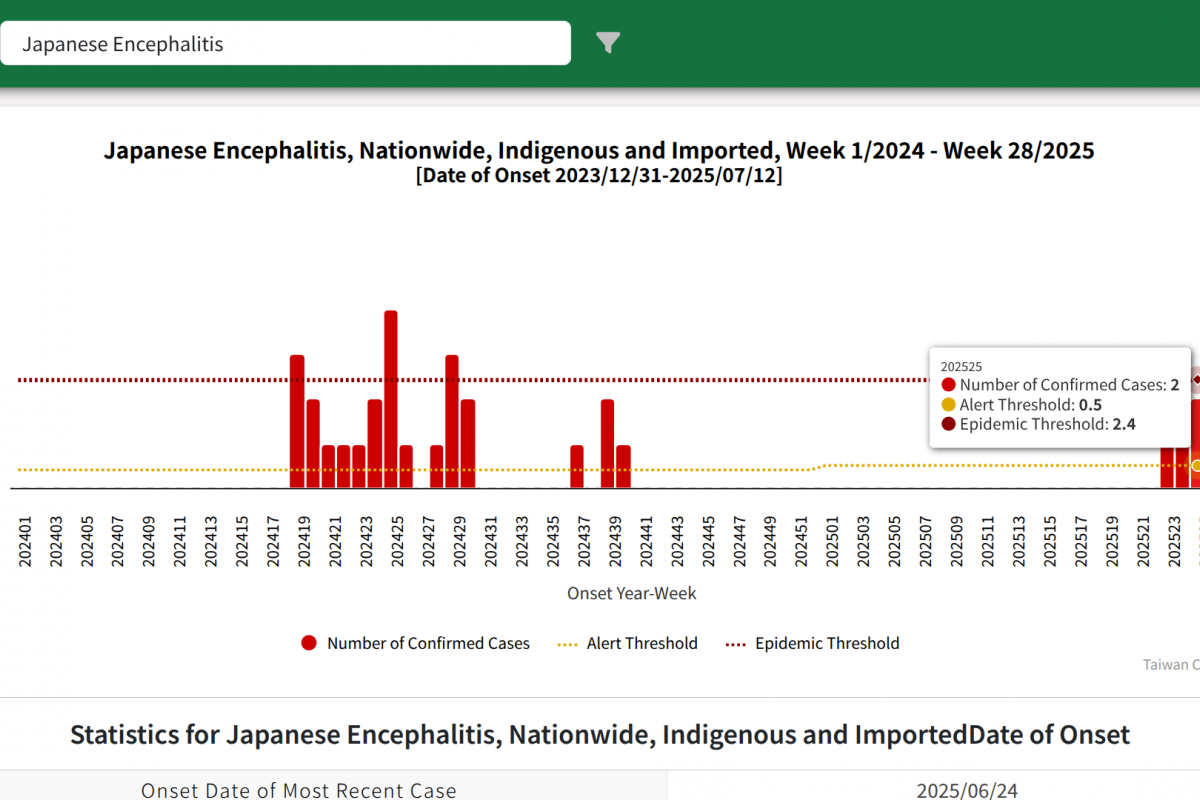The width and height of the screenshot is (1200, 800).
Task: Click the Taiwan CDC credit link
Action: (1171, 664)
